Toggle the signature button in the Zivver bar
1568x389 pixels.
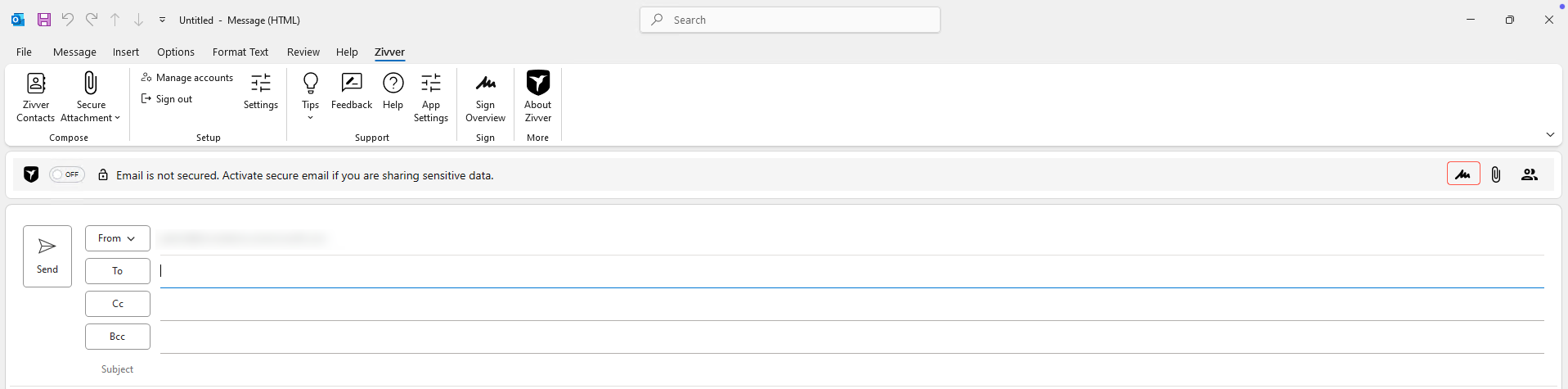point(1463,174)
